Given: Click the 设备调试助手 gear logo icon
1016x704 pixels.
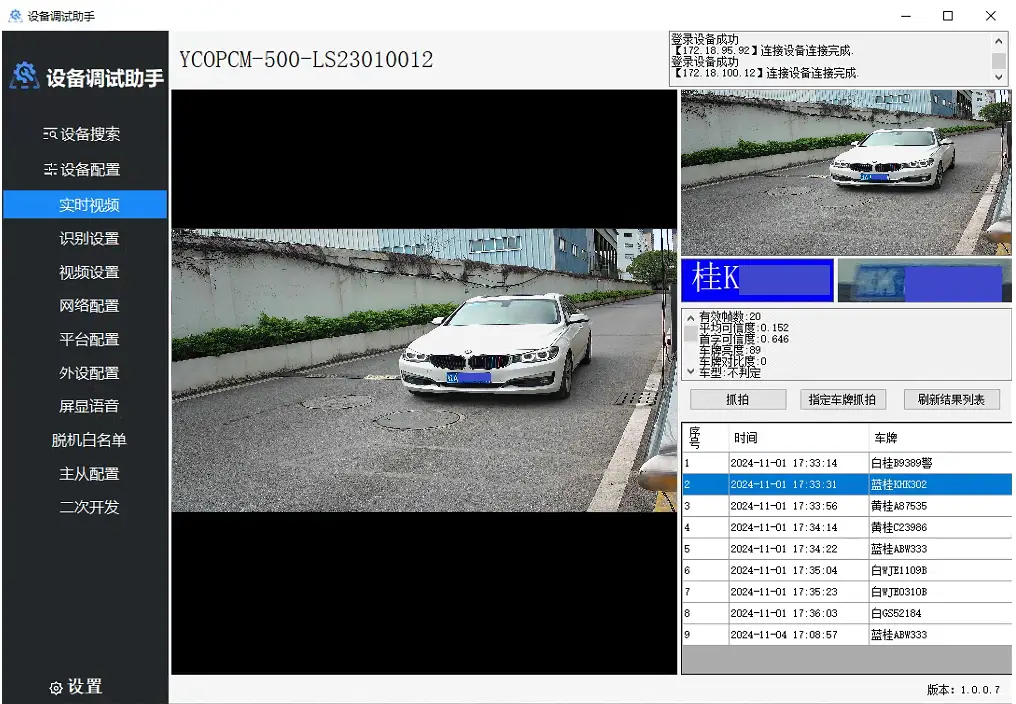Looking at the screenshot, I should point(25,76).
